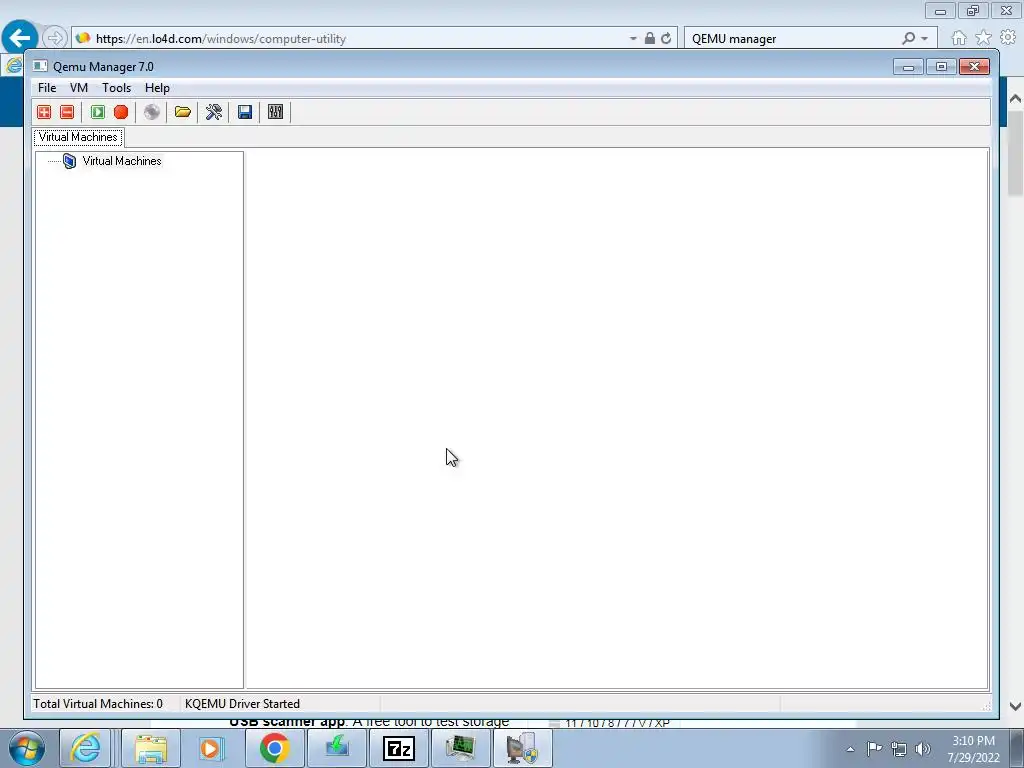
Task: Open Windows Media Player taskbar icon
Action: [211, 748]
